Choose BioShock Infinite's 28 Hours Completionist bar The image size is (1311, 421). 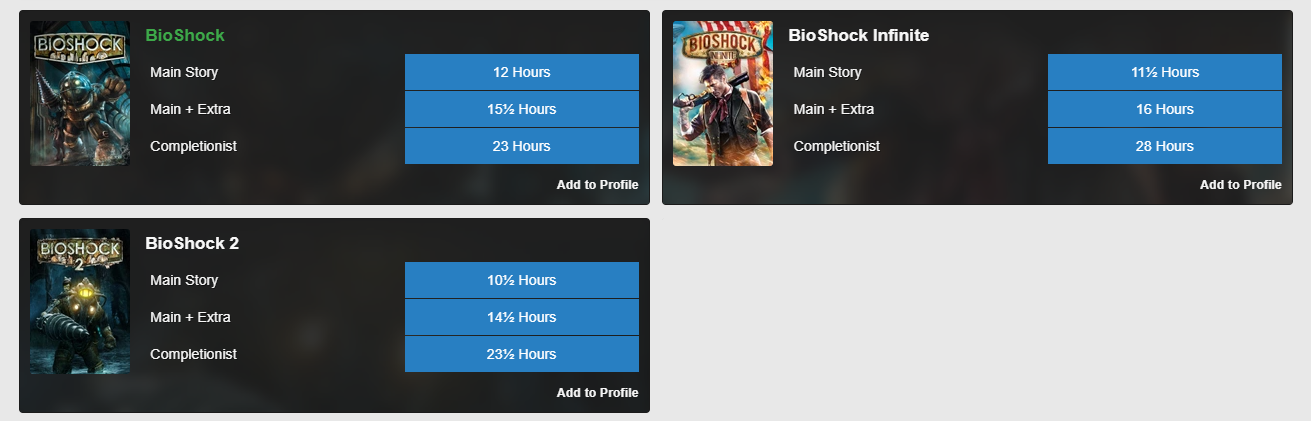(x=1165, y=146)
